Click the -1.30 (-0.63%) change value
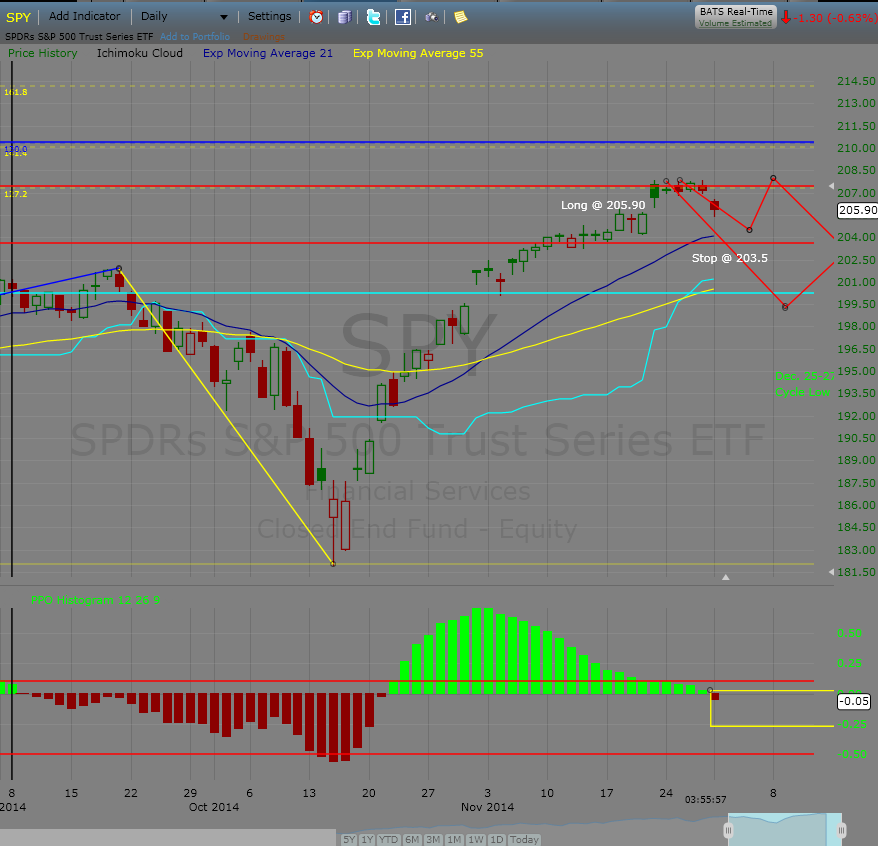The image size is (878, 846). tap(835, 18)
